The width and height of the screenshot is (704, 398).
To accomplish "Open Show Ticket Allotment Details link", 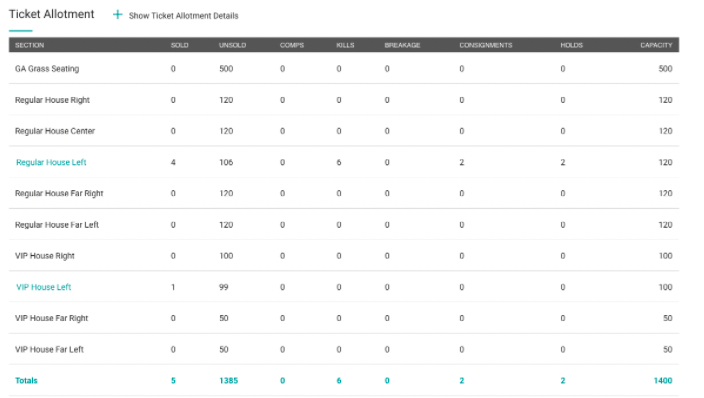I will [183, 16].
